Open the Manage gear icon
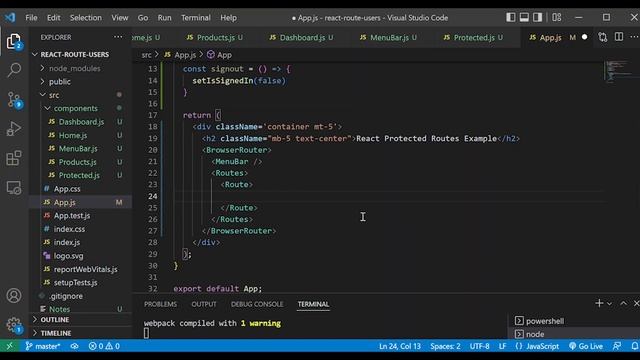Image resolution: width=640 pixels, height=360 pixels. (x=14, y=325)
